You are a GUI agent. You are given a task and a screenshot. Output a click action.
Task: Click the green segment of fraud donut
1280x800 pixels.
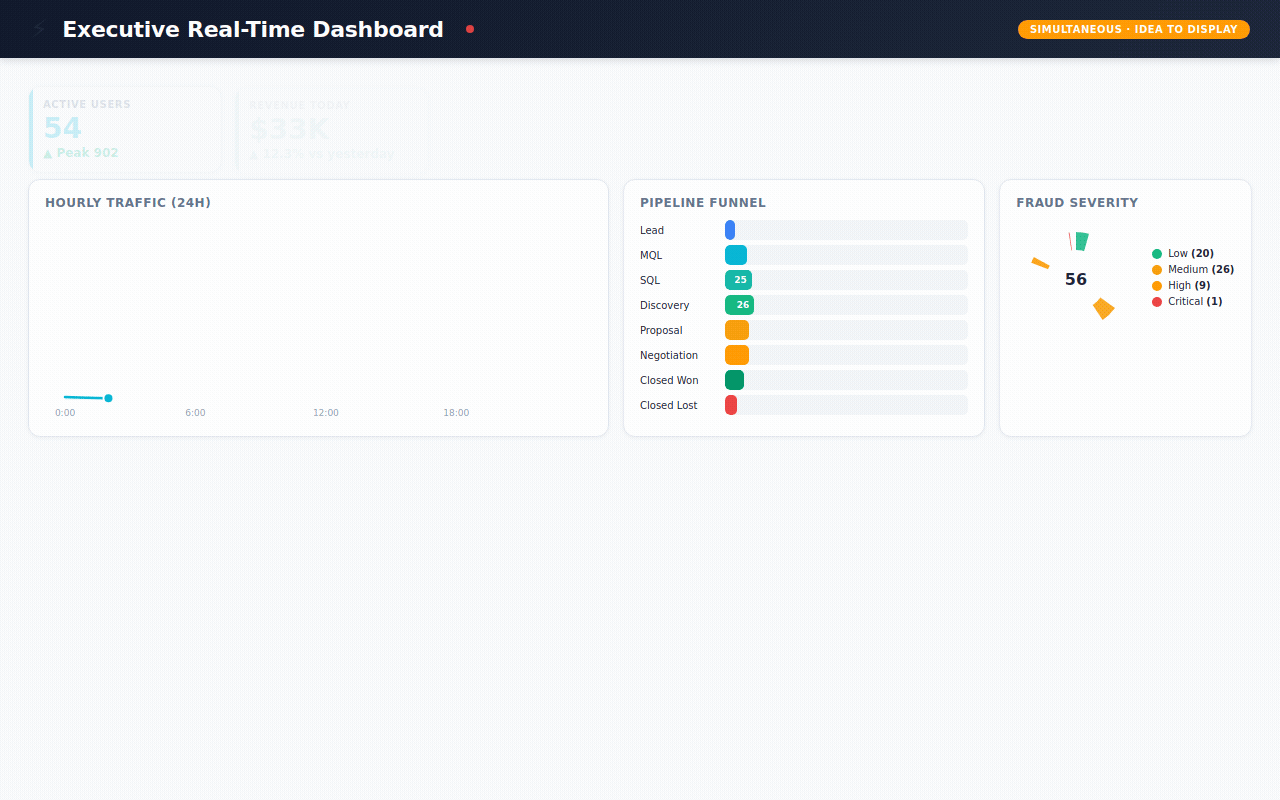tap(1081, 241)
